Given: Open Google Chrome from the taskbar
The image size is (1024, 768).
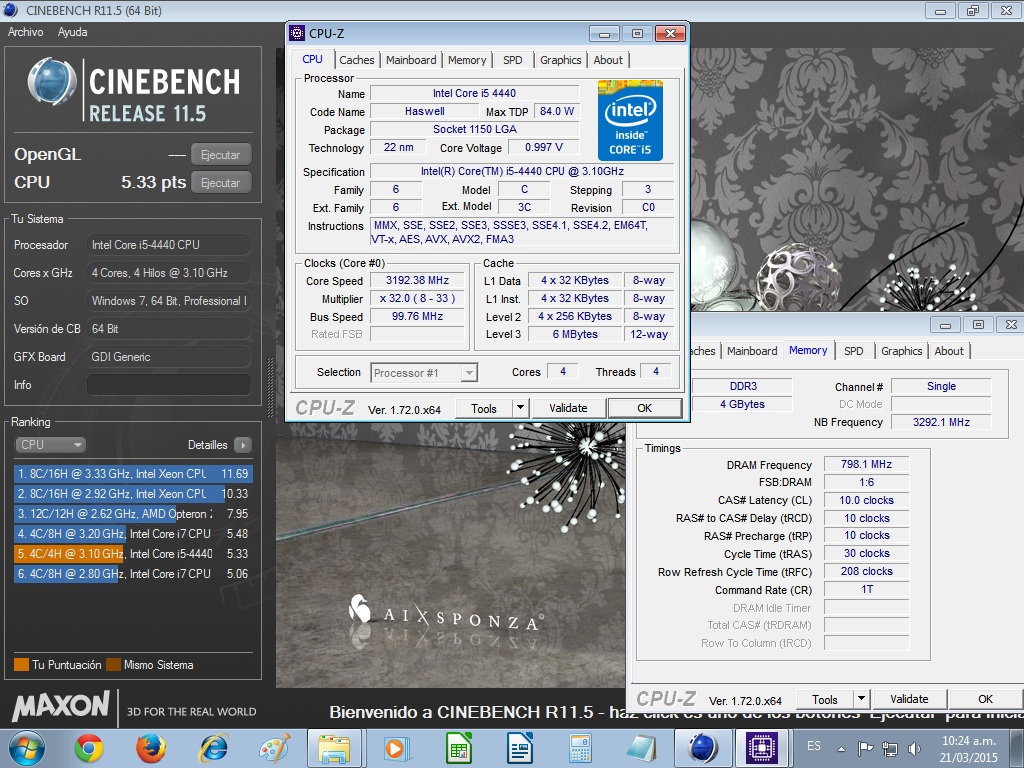Looking at the screenshot, I should coord(89,748).
